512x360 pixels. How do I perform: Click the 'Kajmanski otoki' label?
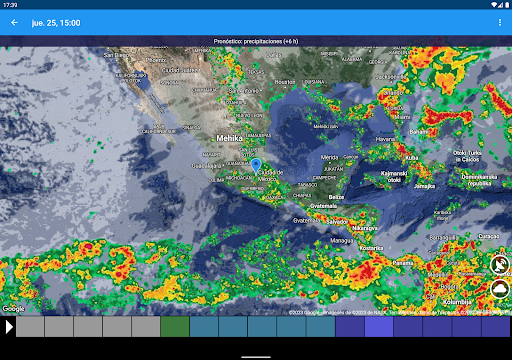(394, 177)
